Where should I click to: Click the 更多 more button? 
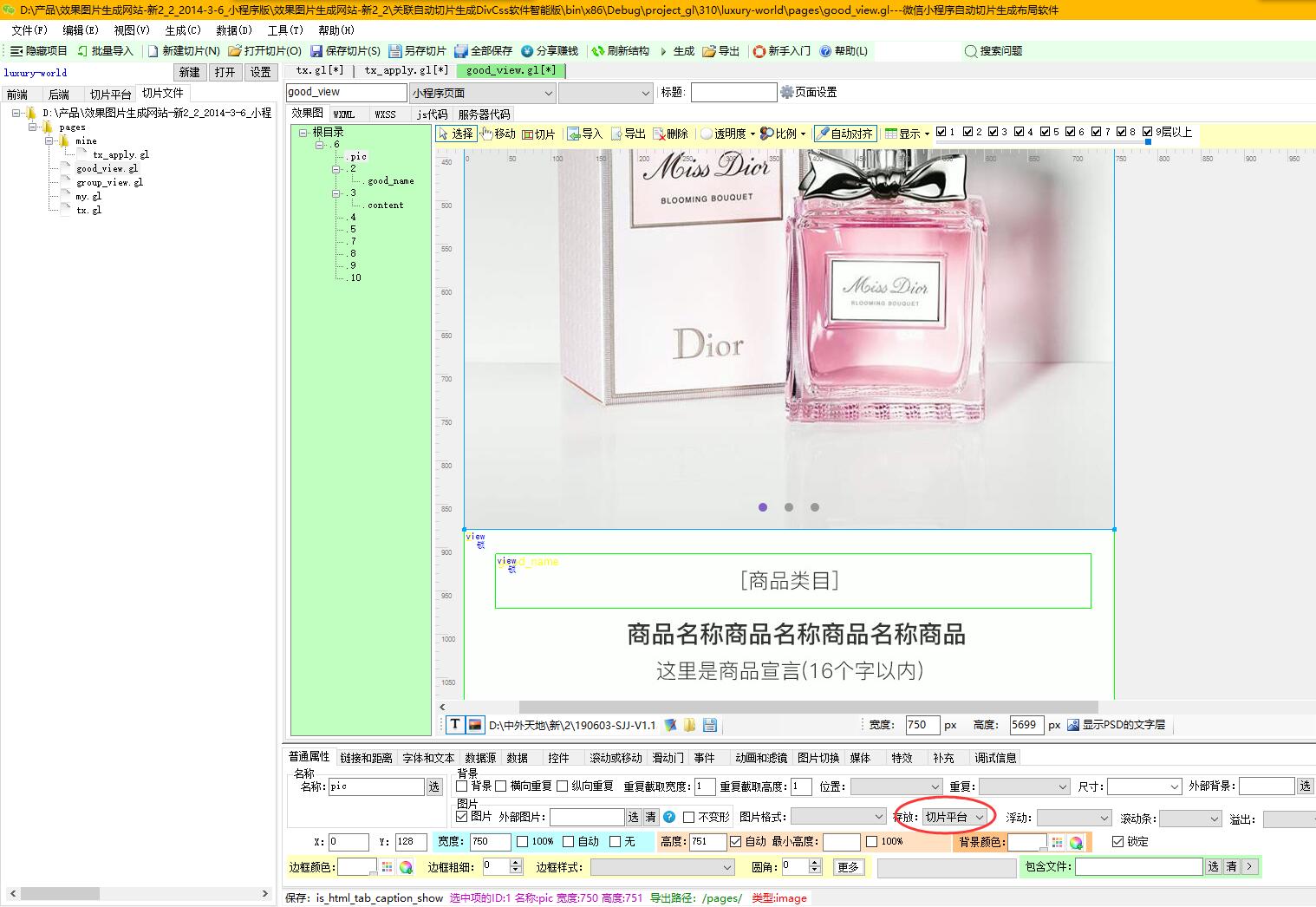point(848,866)
